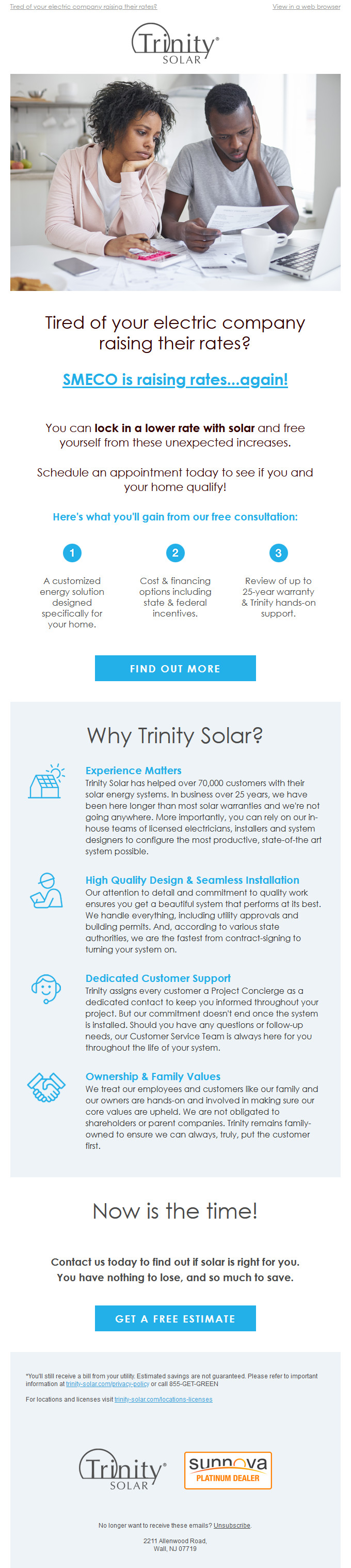The image size is (351, 1568).
Task: Click the 'Tired of your electric company' preheader link
Action: pos(83,7)
